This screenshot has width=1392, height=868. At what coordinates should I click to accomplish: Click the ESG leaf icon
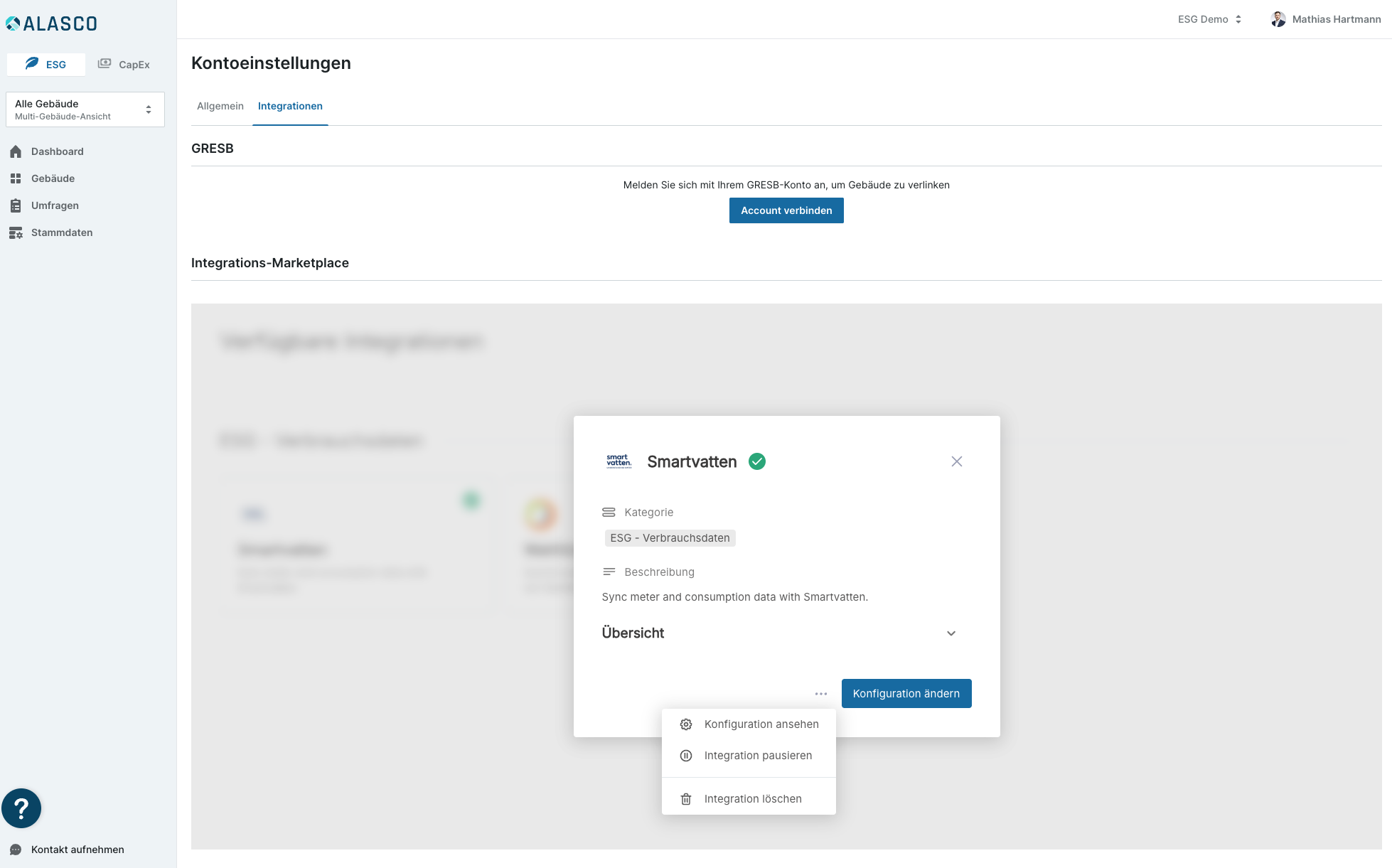pyautogui.click(x=32, y=63)
